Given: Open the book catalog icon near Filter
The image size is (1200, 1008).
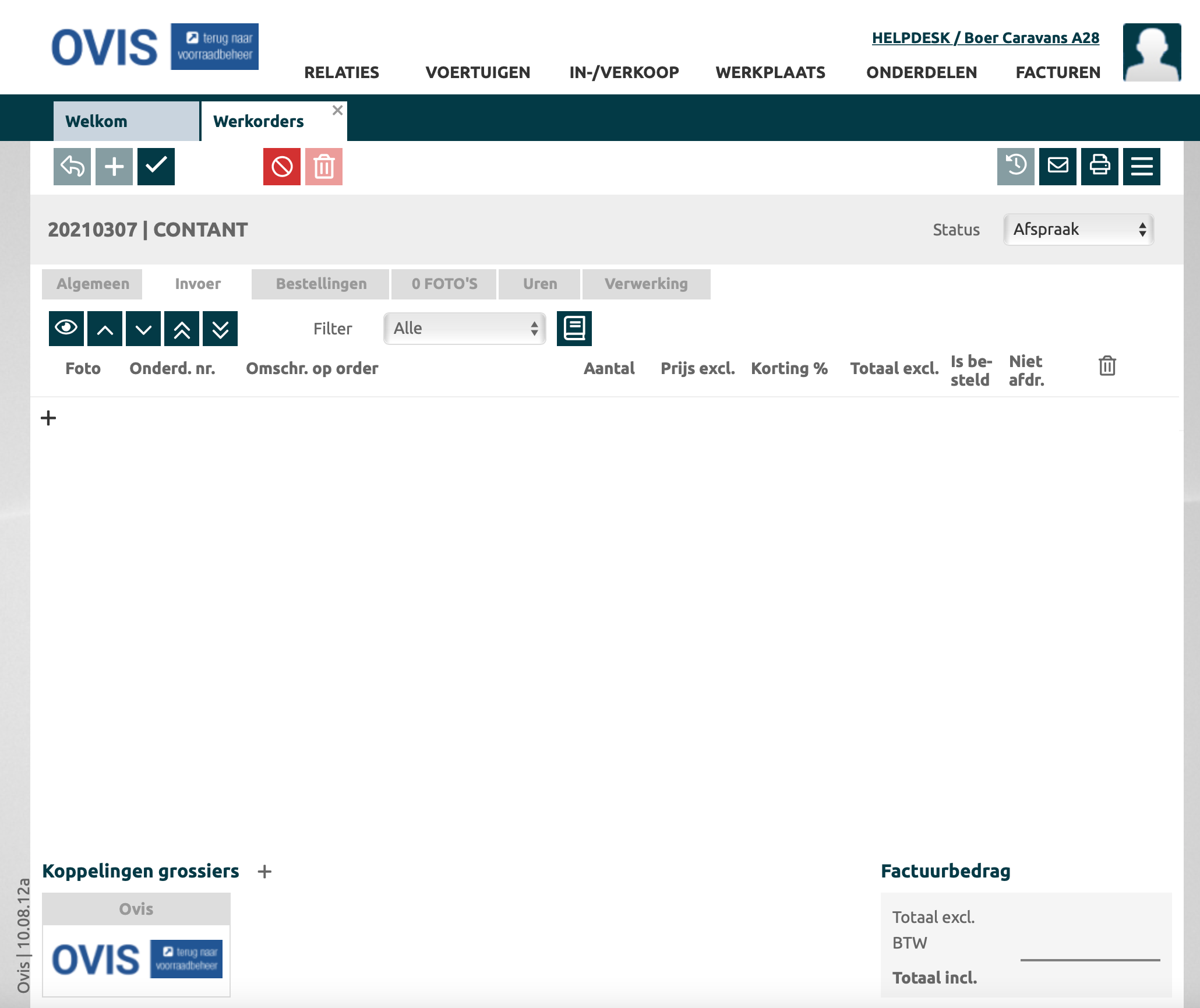Looking at the screenshot, I should pyautogui.click(x=574, y=329).
